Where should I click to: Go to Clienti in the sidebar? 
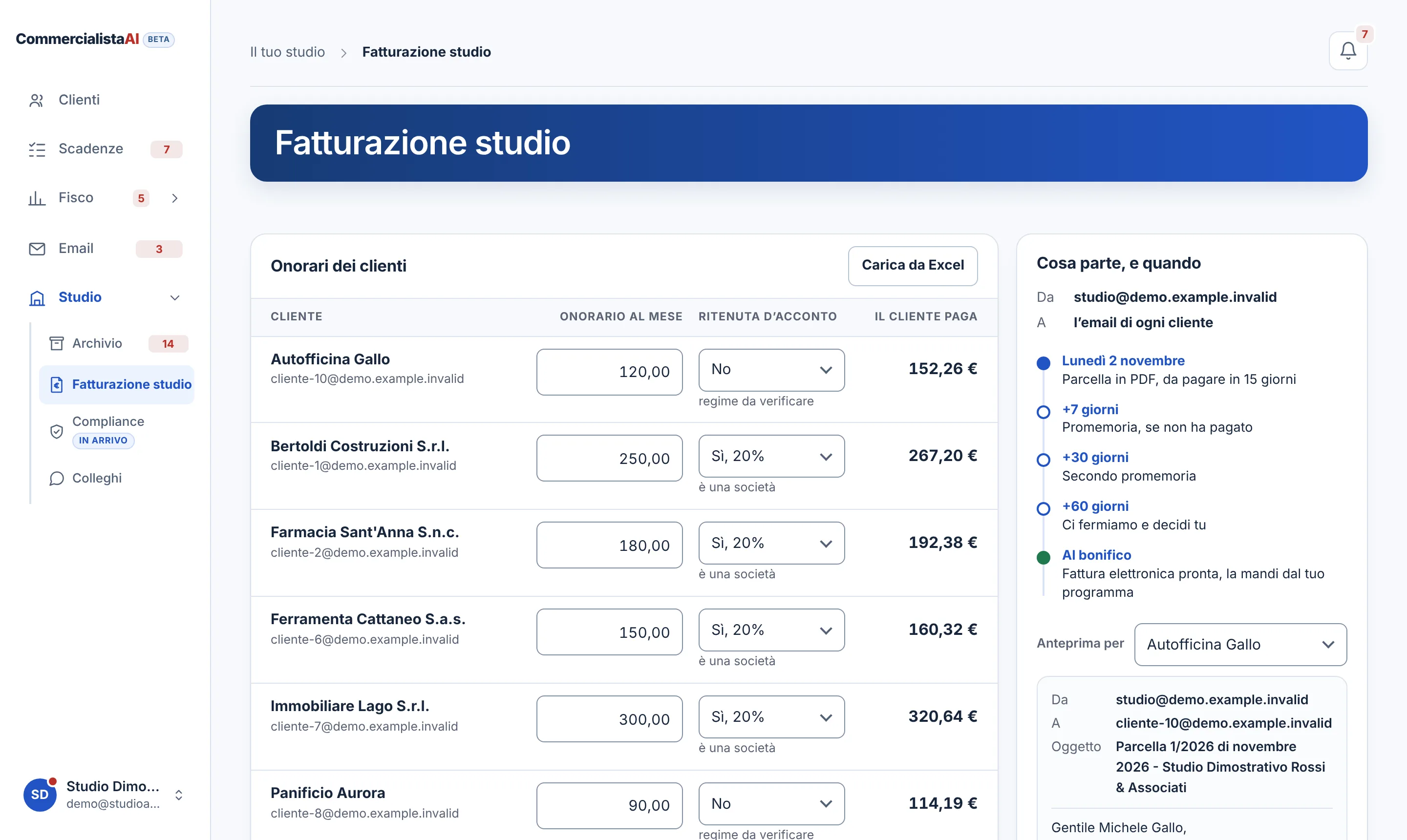(x=105, y=100)
